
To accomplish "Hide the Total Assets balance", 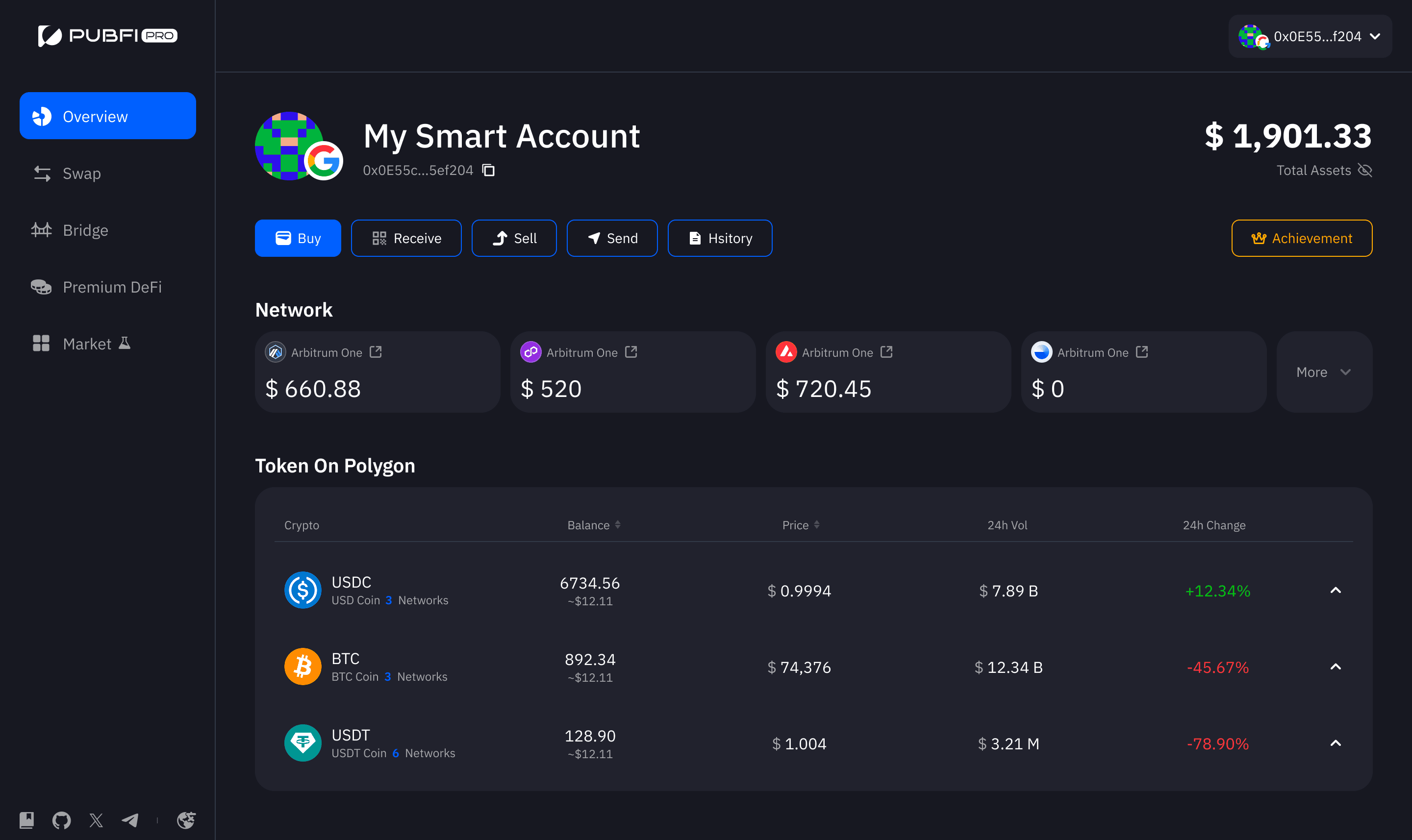I will coord(1365,171).
